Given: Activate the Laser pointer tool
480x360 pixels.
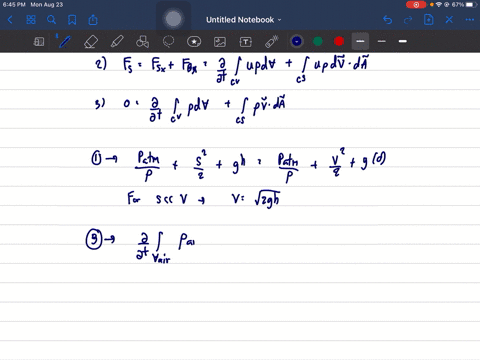Looking at the screenshot, I should click(271, 42).
